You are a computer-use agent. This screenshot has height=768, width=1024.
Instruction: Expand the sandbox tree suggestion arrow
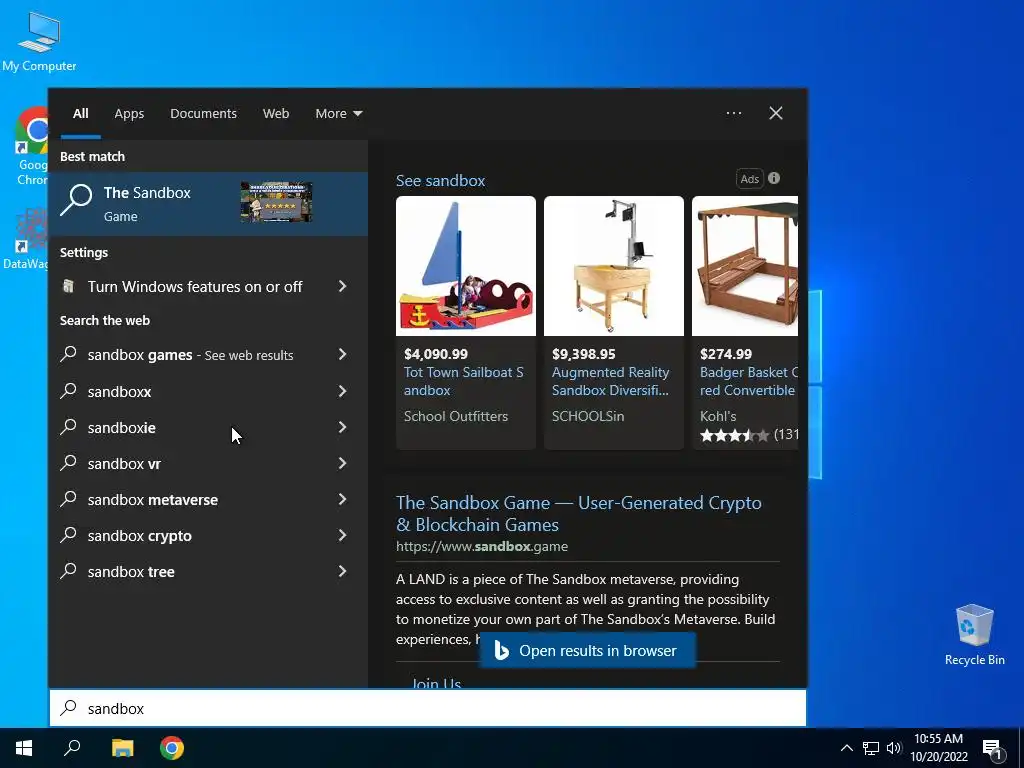click(x=342, y=571)
